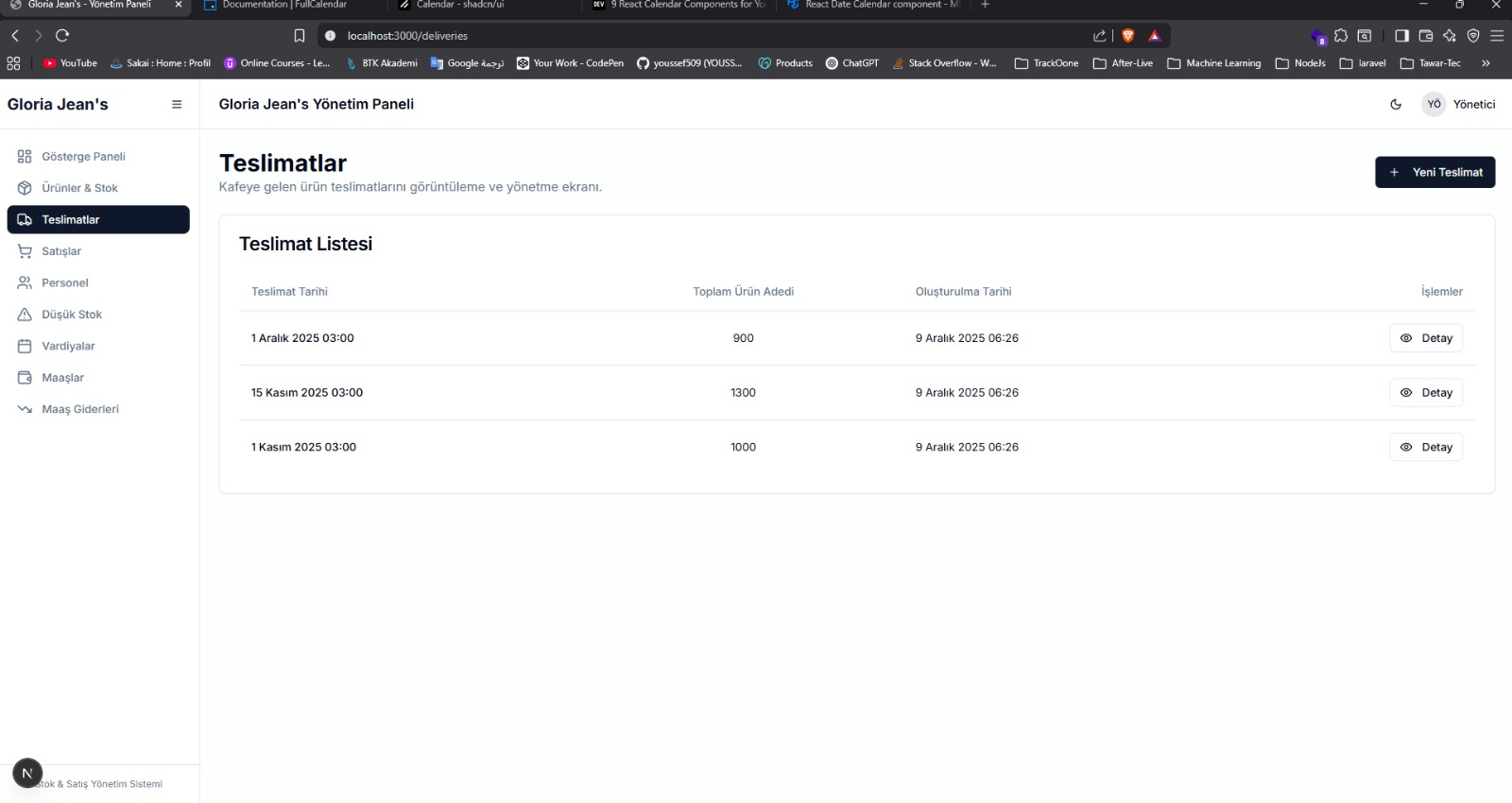Screen dimensions: 1512x803
Task: Open Leo AI sparkle icon
Action: pyautogui.click(x=1450, y=36)
